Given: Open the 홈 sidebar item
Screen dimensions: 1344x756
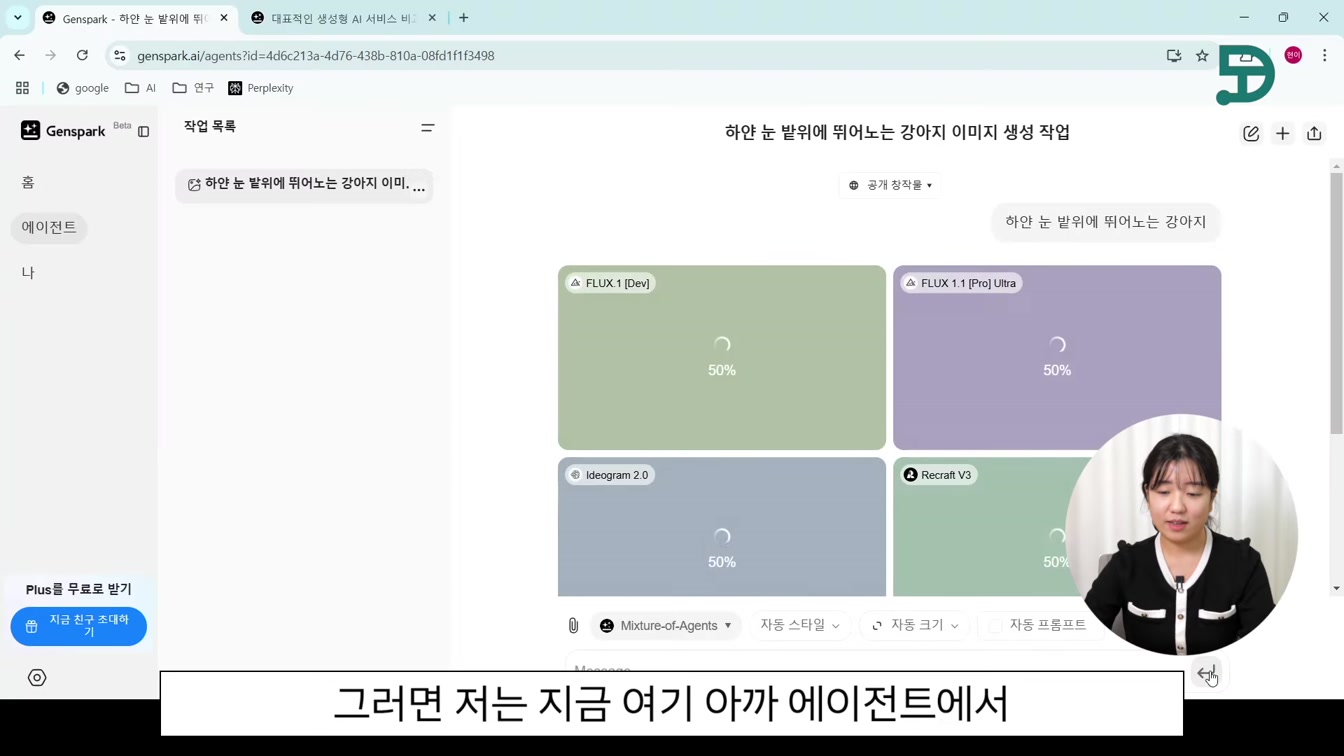Looking at the screenshot, I should 28,182.
